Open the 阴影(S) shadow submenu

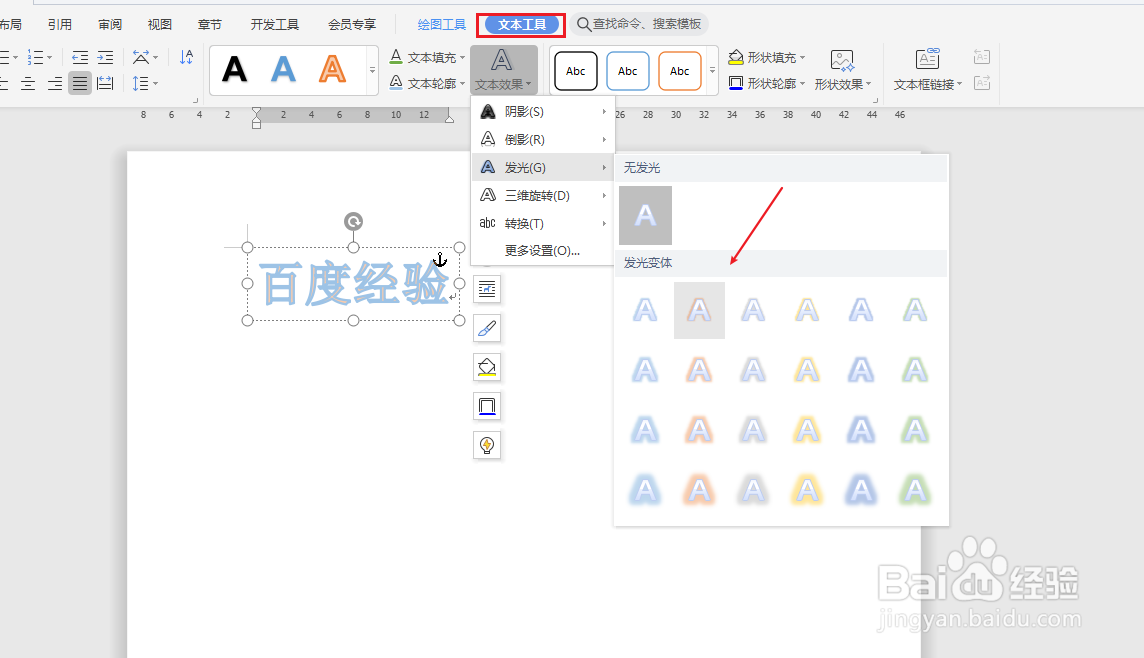tap(543, 112)
